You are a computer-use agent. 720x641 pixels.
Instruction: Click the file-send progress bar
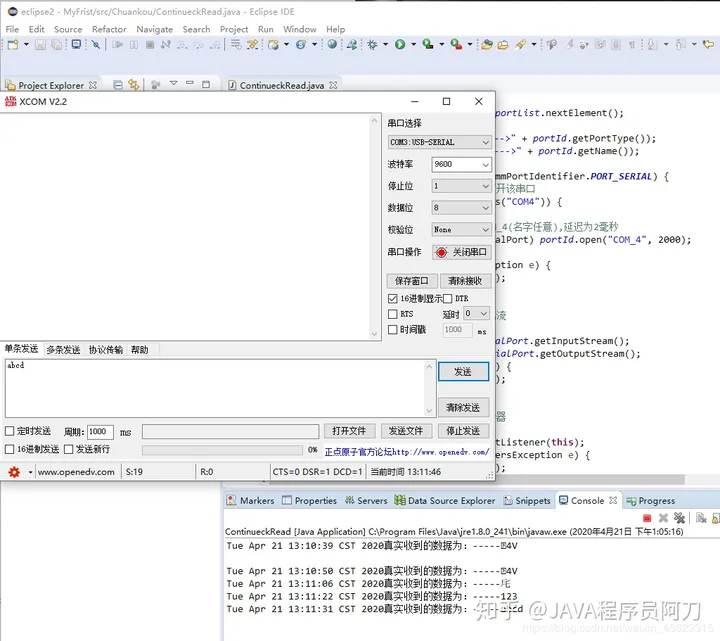tap(222, 450)
